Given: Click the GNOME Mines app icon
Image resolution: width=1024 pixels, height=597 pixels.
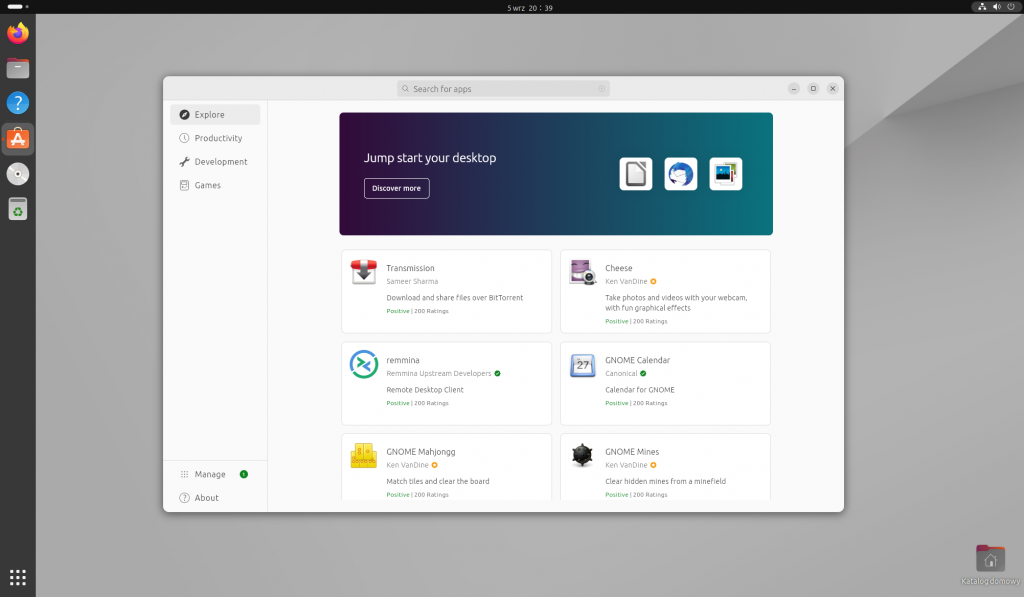Looking at the screenshot, I should coord(582,455).
